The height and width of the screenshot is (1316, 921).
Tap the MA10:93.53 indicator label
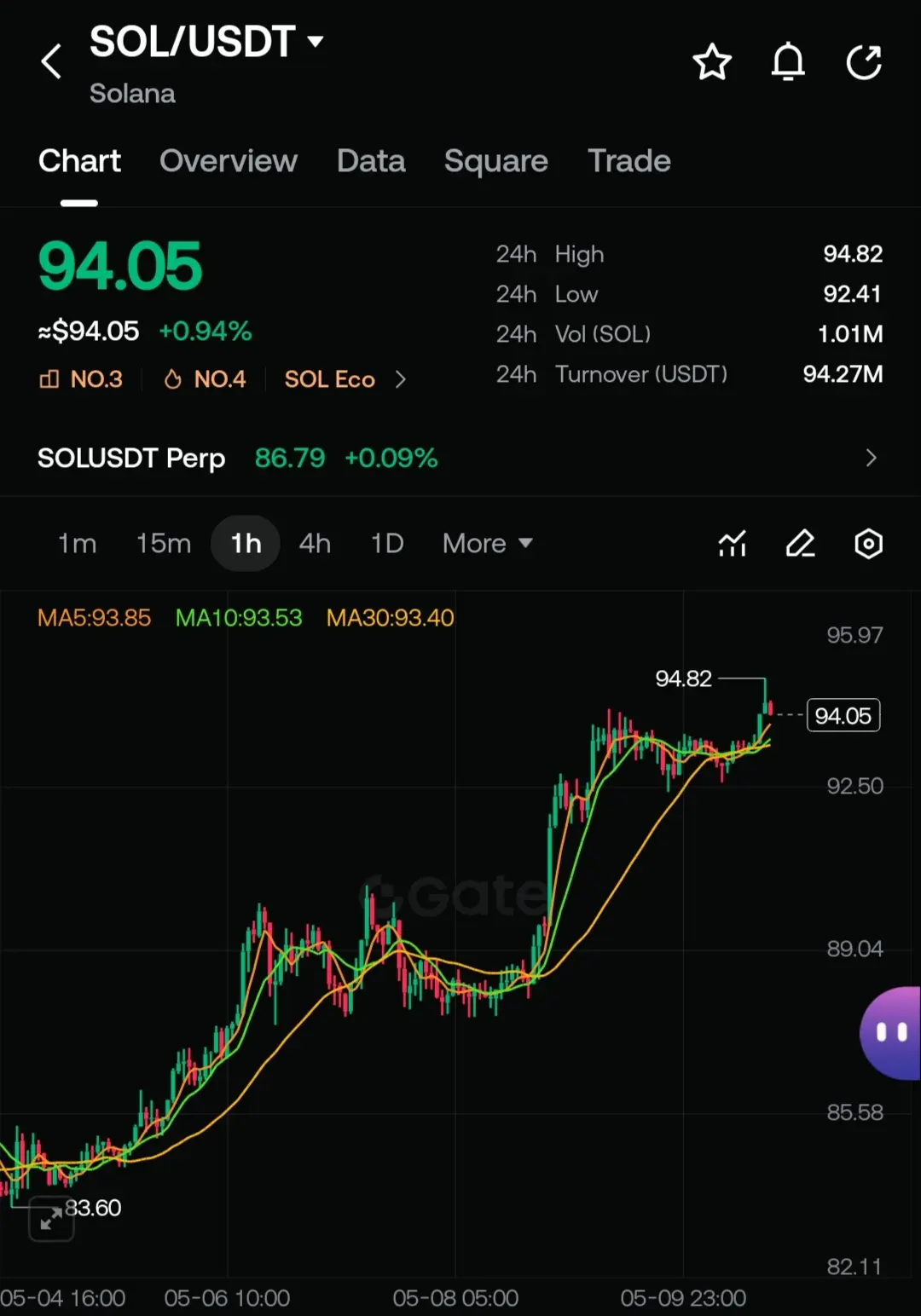[x=239, y=618]
